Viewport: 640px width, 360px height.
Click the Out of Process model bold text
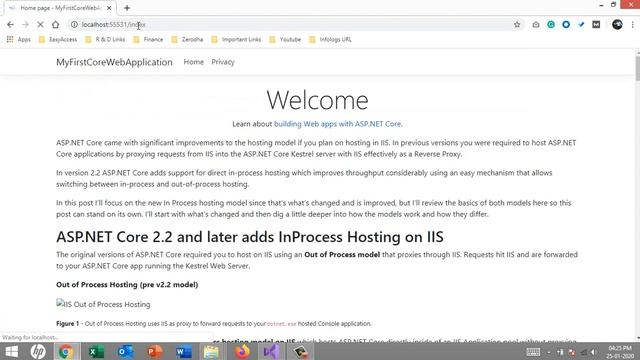342,255
